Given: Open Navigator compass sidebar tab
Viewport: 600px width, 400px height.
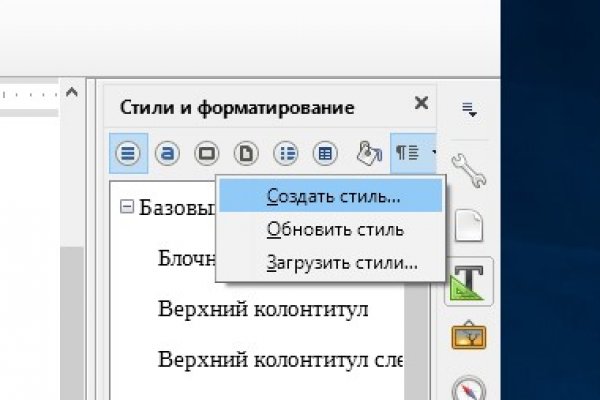Looking at the screenshot, I should 469,389.
